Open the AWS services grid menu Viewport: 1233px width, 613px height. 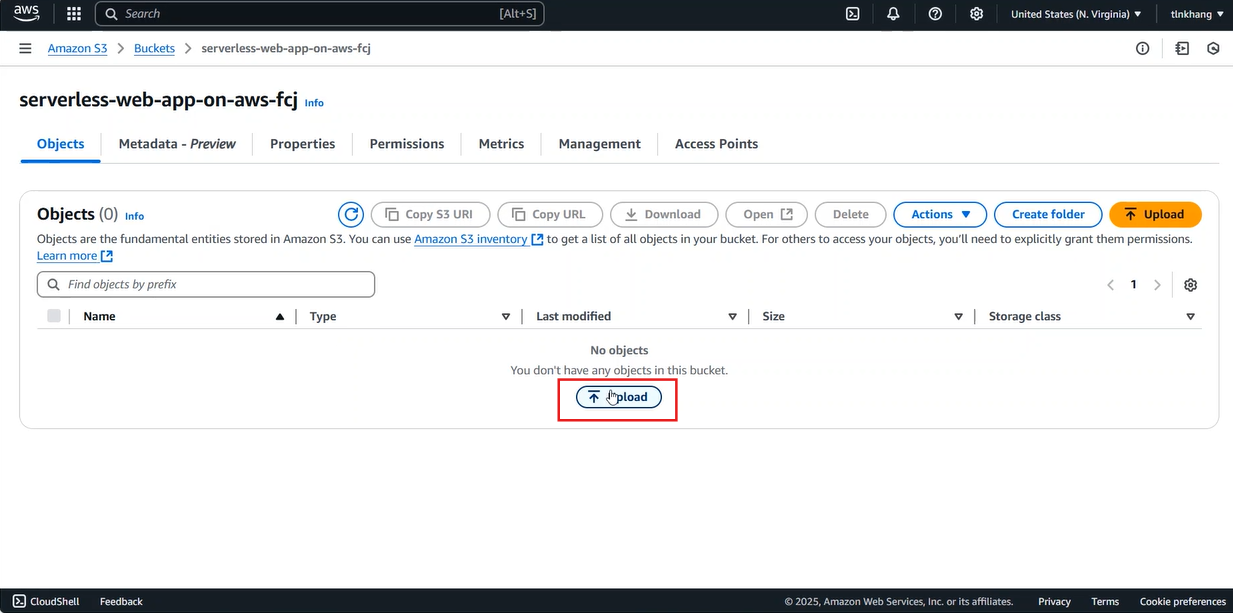[x=74, y=14]
